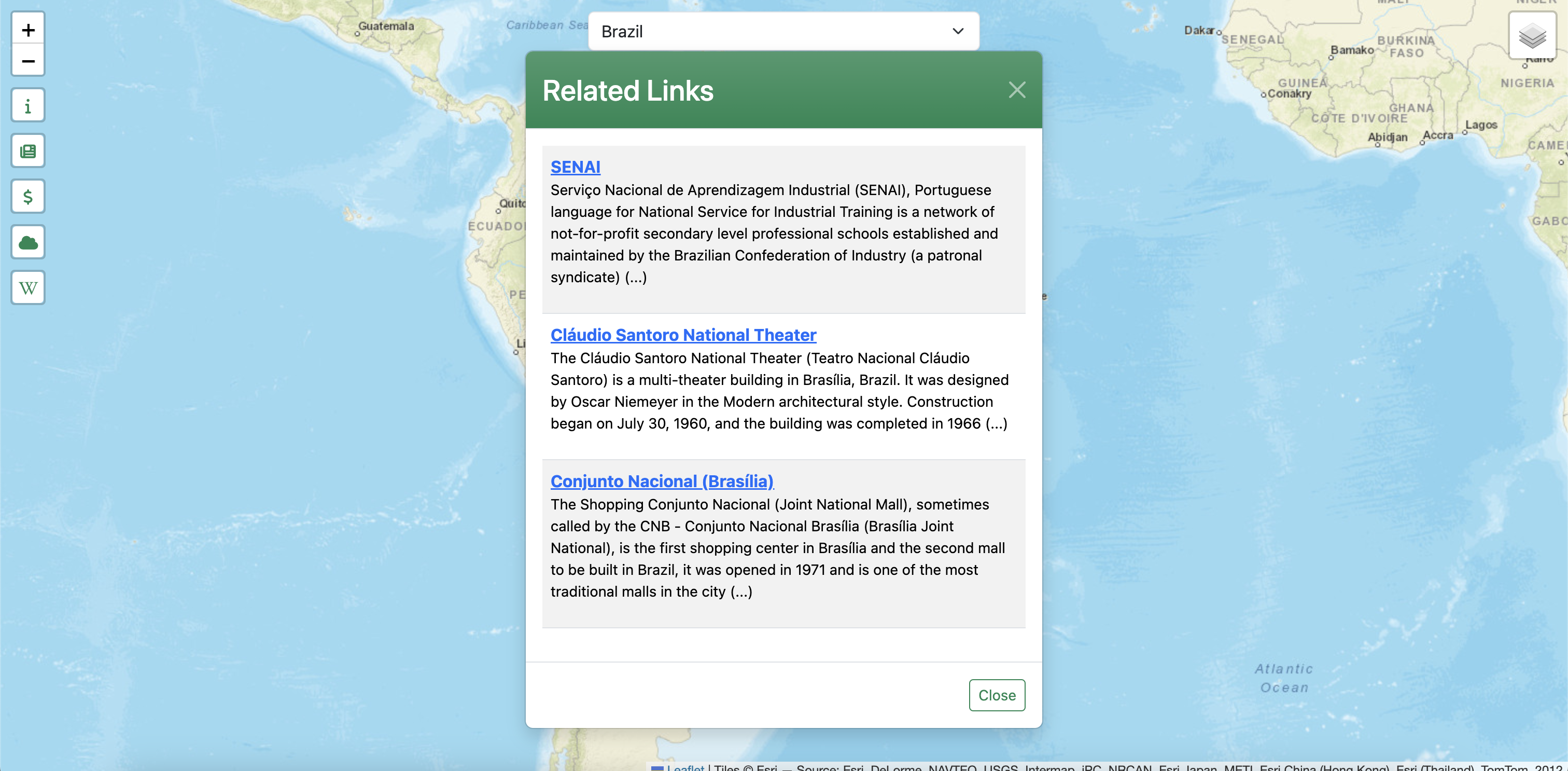Open the currency dollar sign panel
The image size is (1568, 771).
pos(28,197)
